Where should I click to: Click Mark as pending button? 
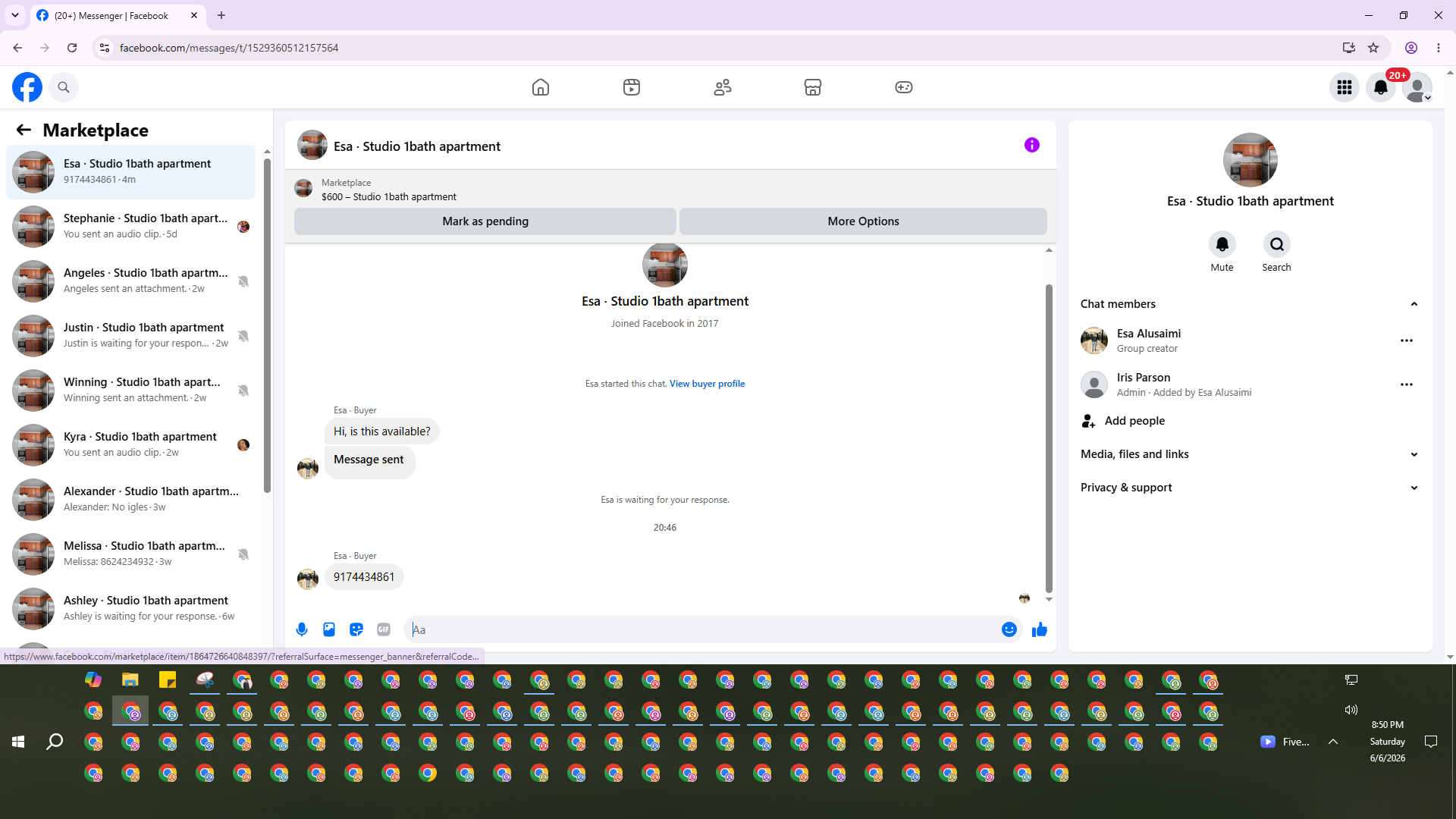(485, 221)
